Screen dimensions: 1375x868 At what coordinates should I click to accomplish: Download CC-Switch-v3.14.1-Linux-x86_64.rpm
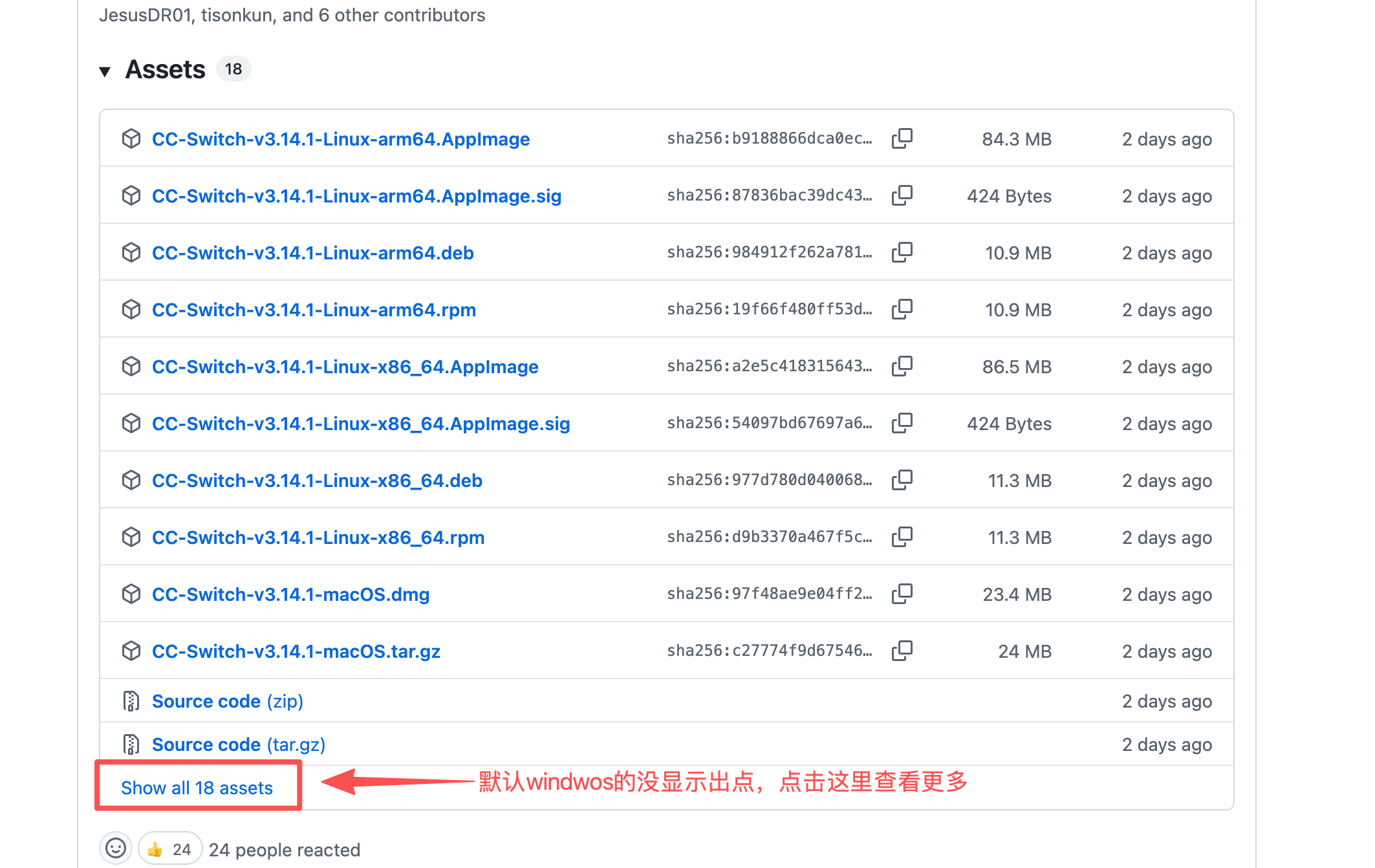318,537
